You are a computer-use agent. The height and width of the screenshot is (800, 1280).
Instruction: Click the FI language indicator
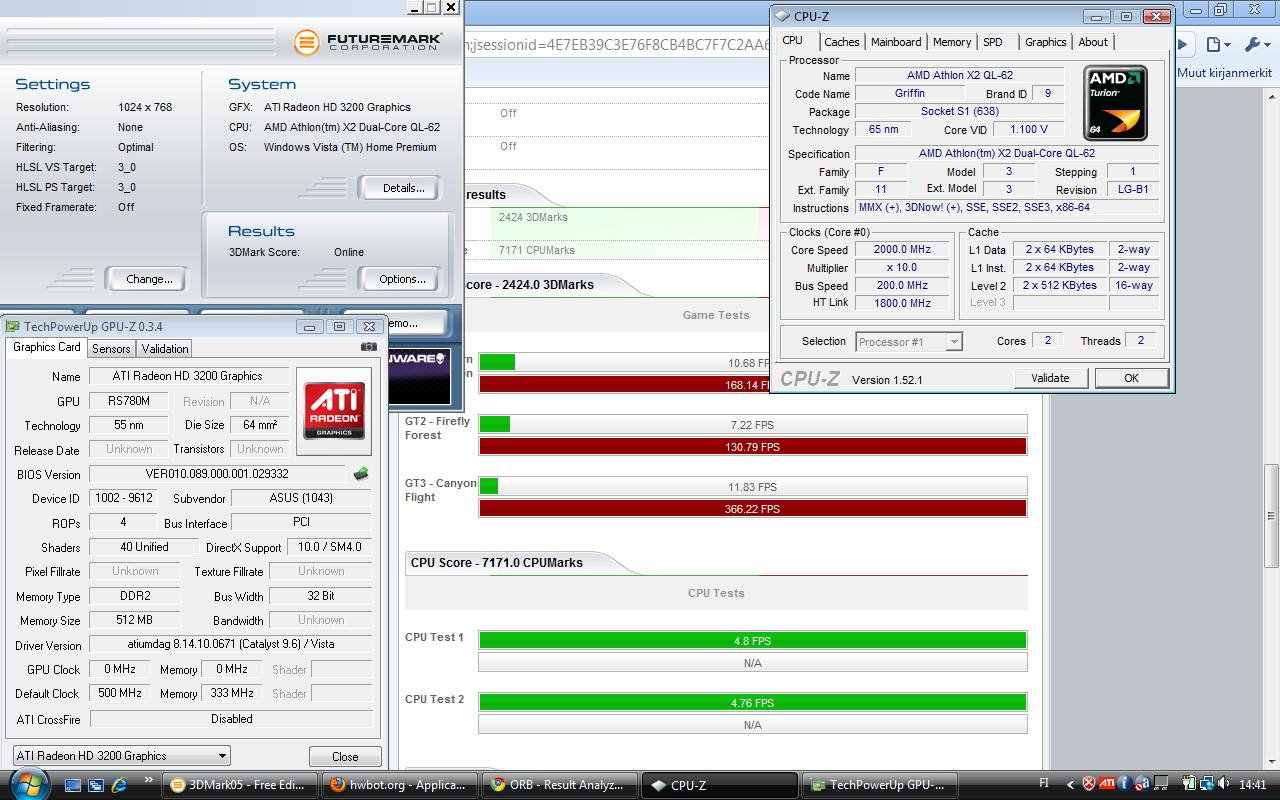(x=1045, y=784)
